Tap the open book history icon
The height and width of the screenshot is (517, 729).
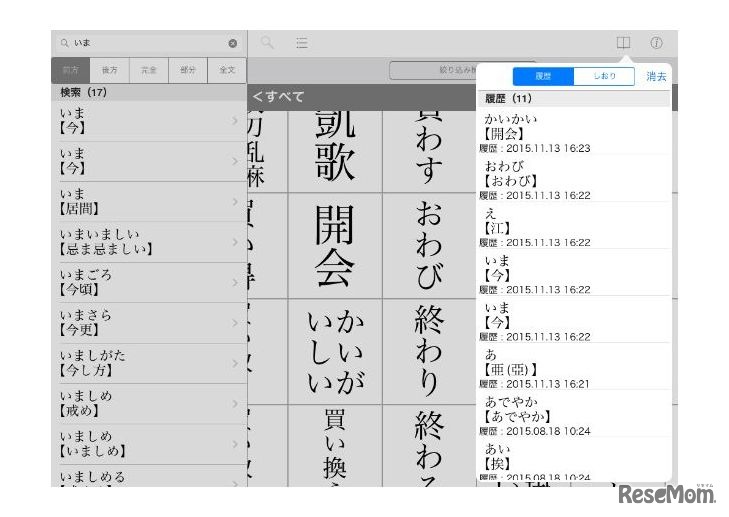623,43
